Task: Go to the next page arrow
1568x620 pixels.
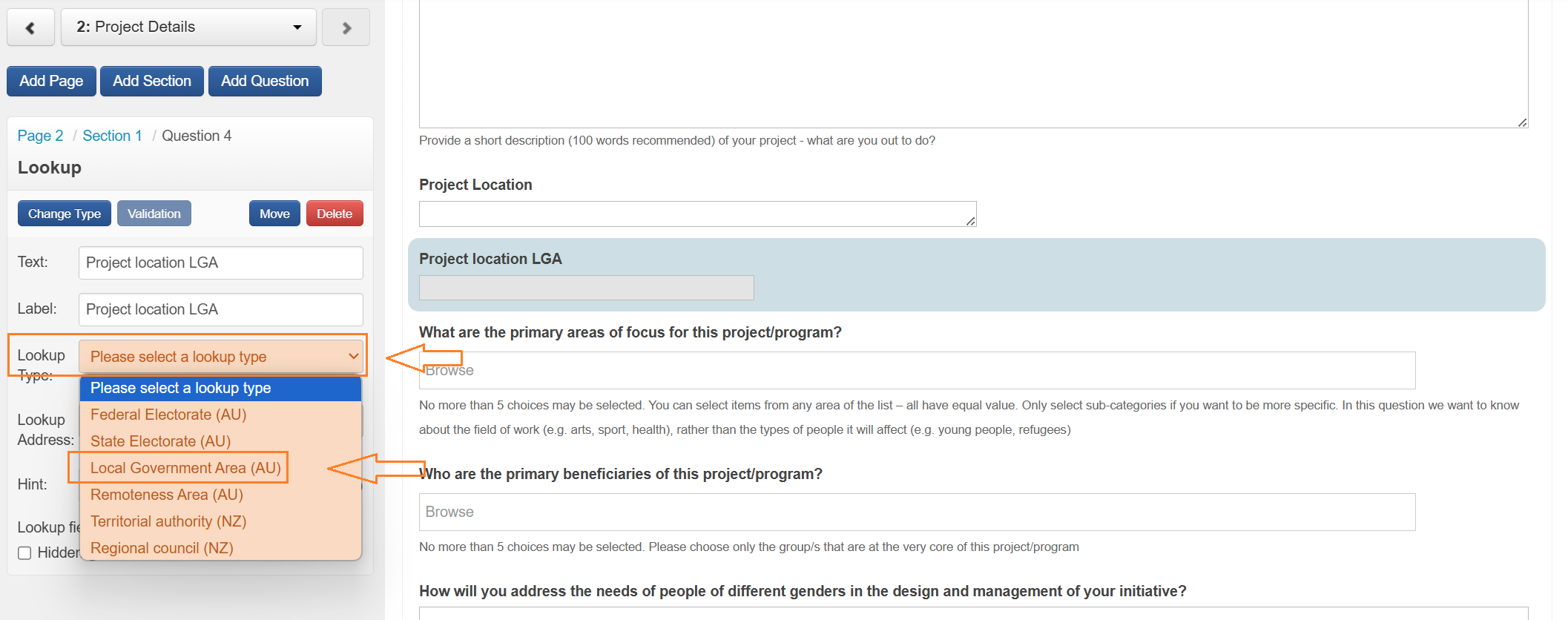Action: (346, 27)
